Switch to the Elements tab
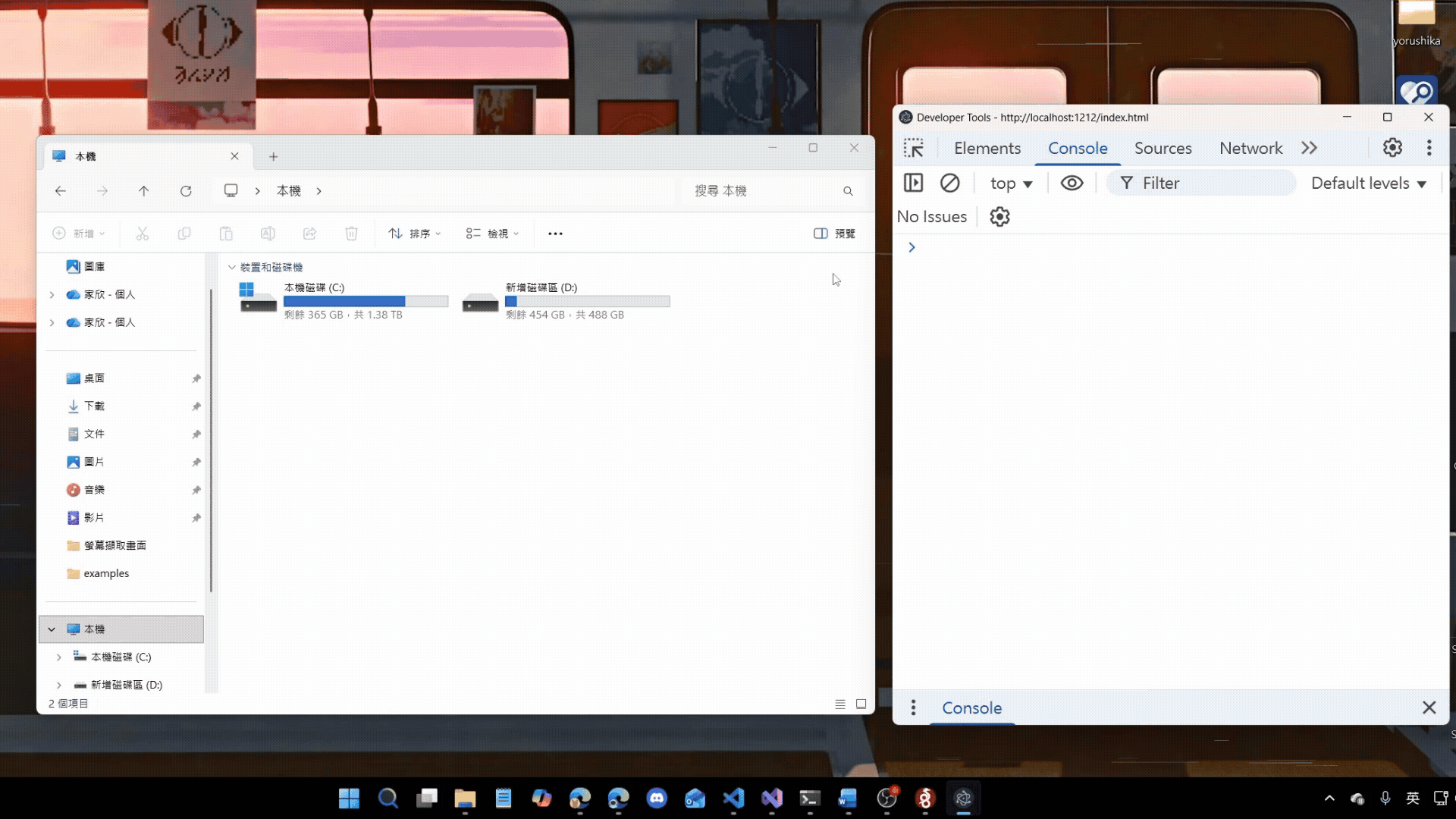The height and width of the screenshot is (819, 1456). (987, 149)
